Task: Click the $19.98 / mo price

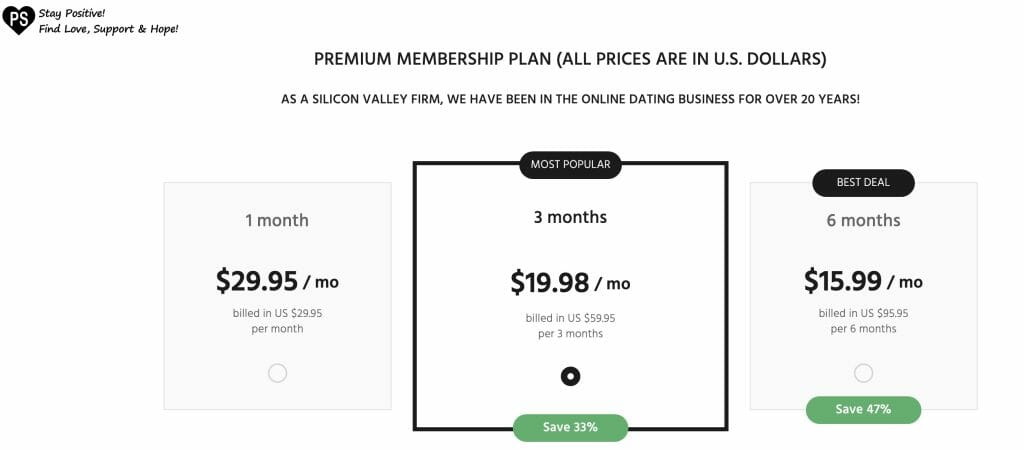Action: (570, 282)
